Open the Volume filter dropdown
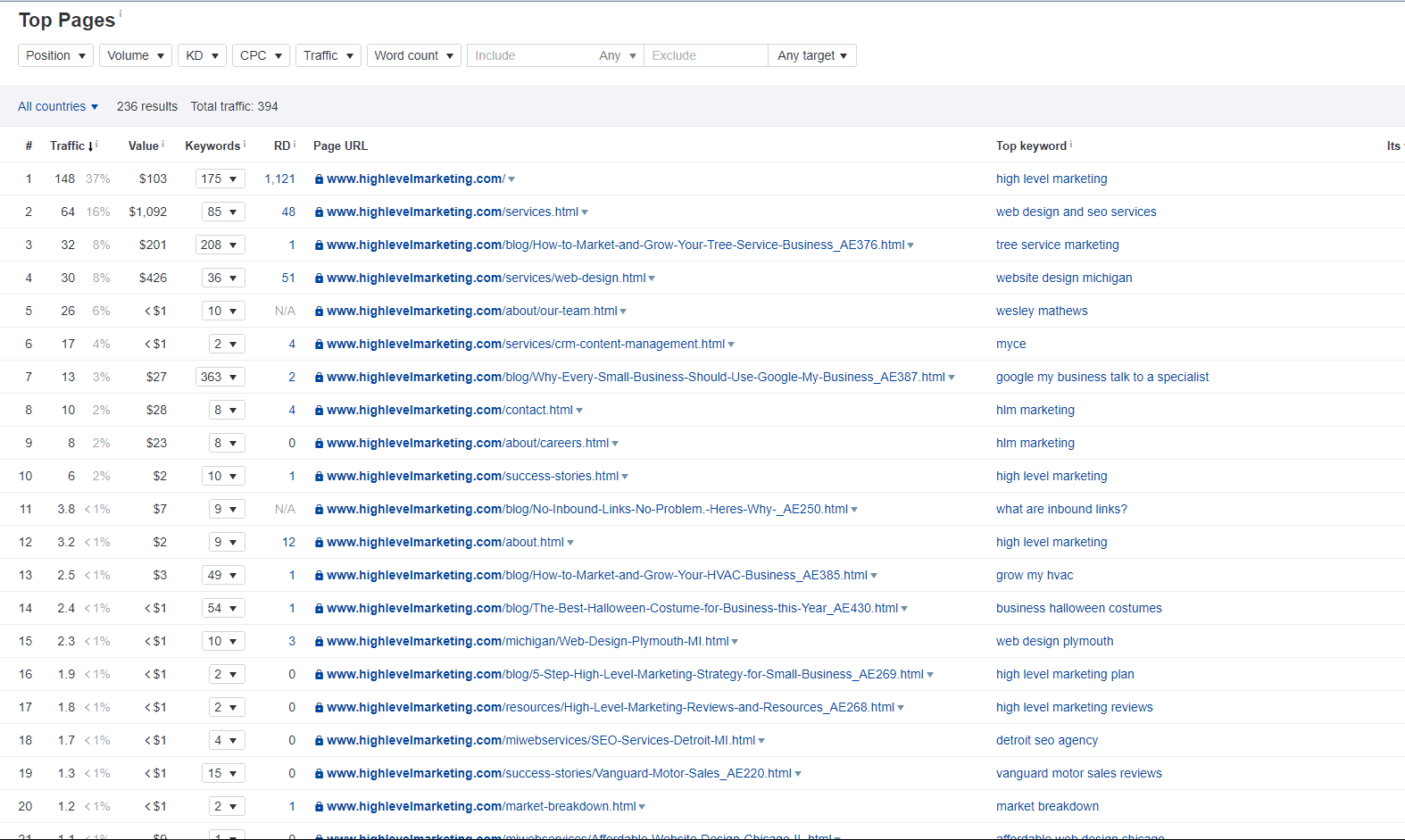1405x840 pixels. coord(136,55)
